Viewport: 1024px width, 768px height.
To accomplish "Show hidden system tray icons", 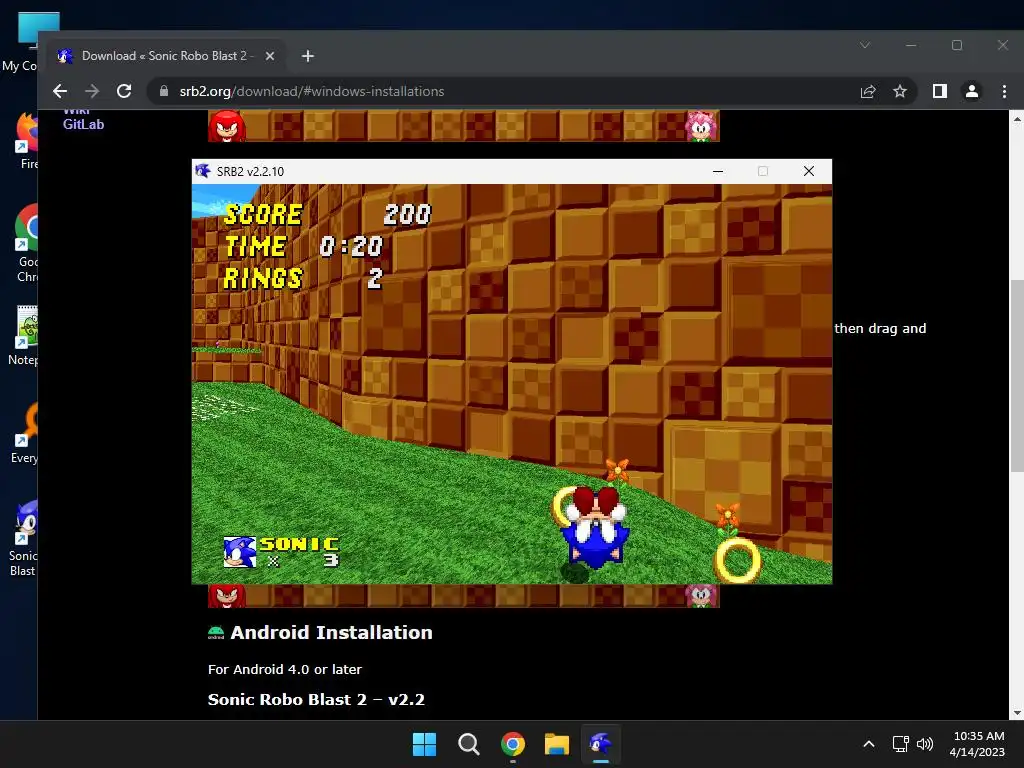I will pyautogui.click(x=869, y=744).
